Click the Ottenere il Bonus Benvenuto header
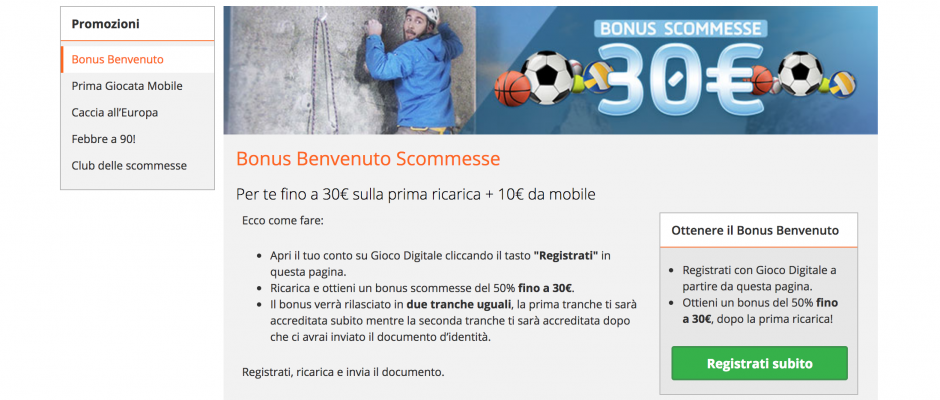The image size is (940, 400). [755, 230]
